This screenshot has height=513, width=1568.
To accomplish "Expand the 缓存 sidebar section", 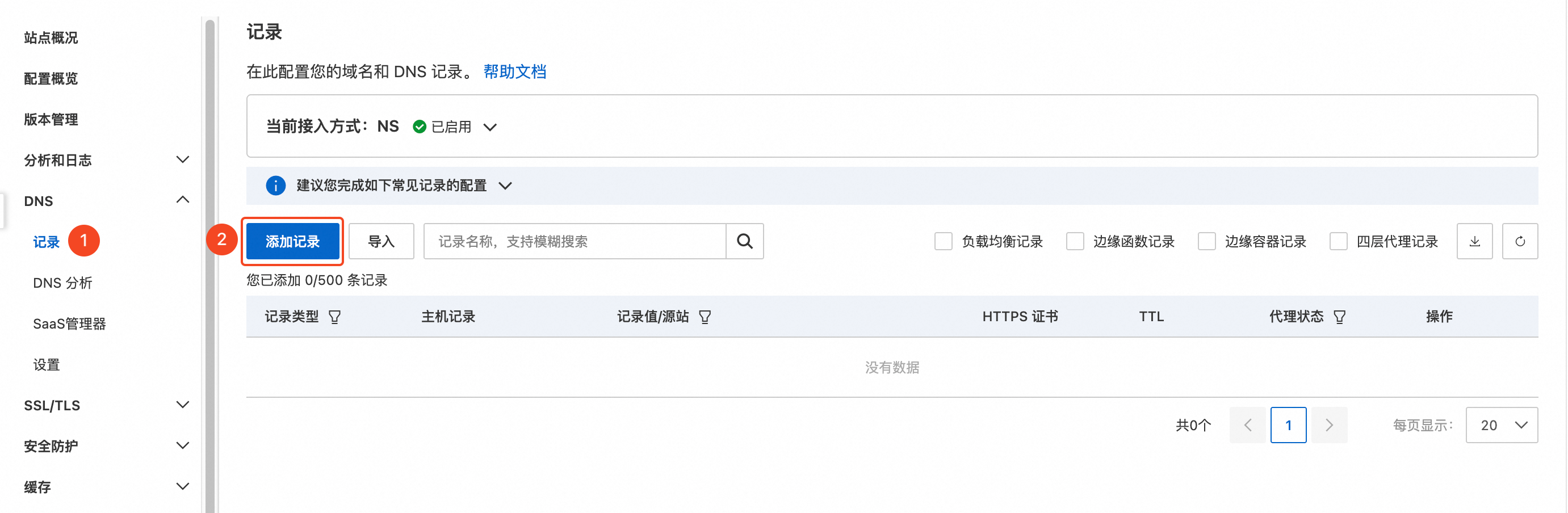I will [182, 486].
